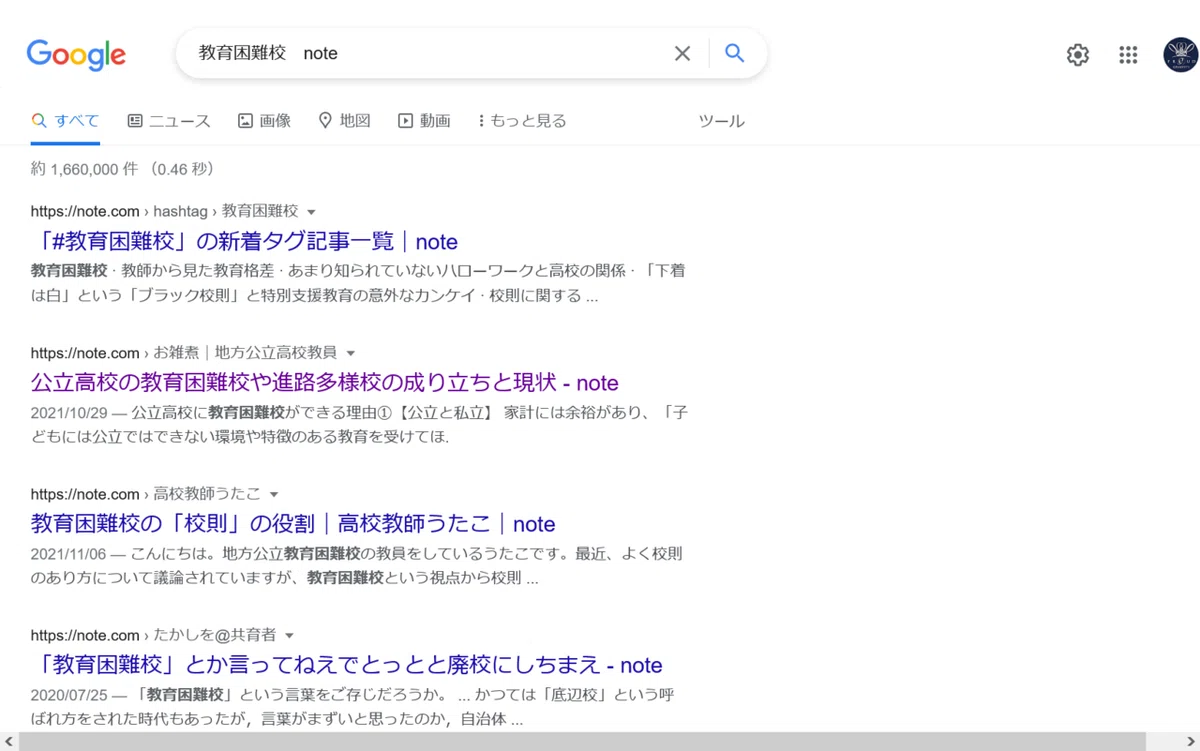Open the account profile avatar
The height and width of the screenshot is (751, 1200).
(1180, 55)
